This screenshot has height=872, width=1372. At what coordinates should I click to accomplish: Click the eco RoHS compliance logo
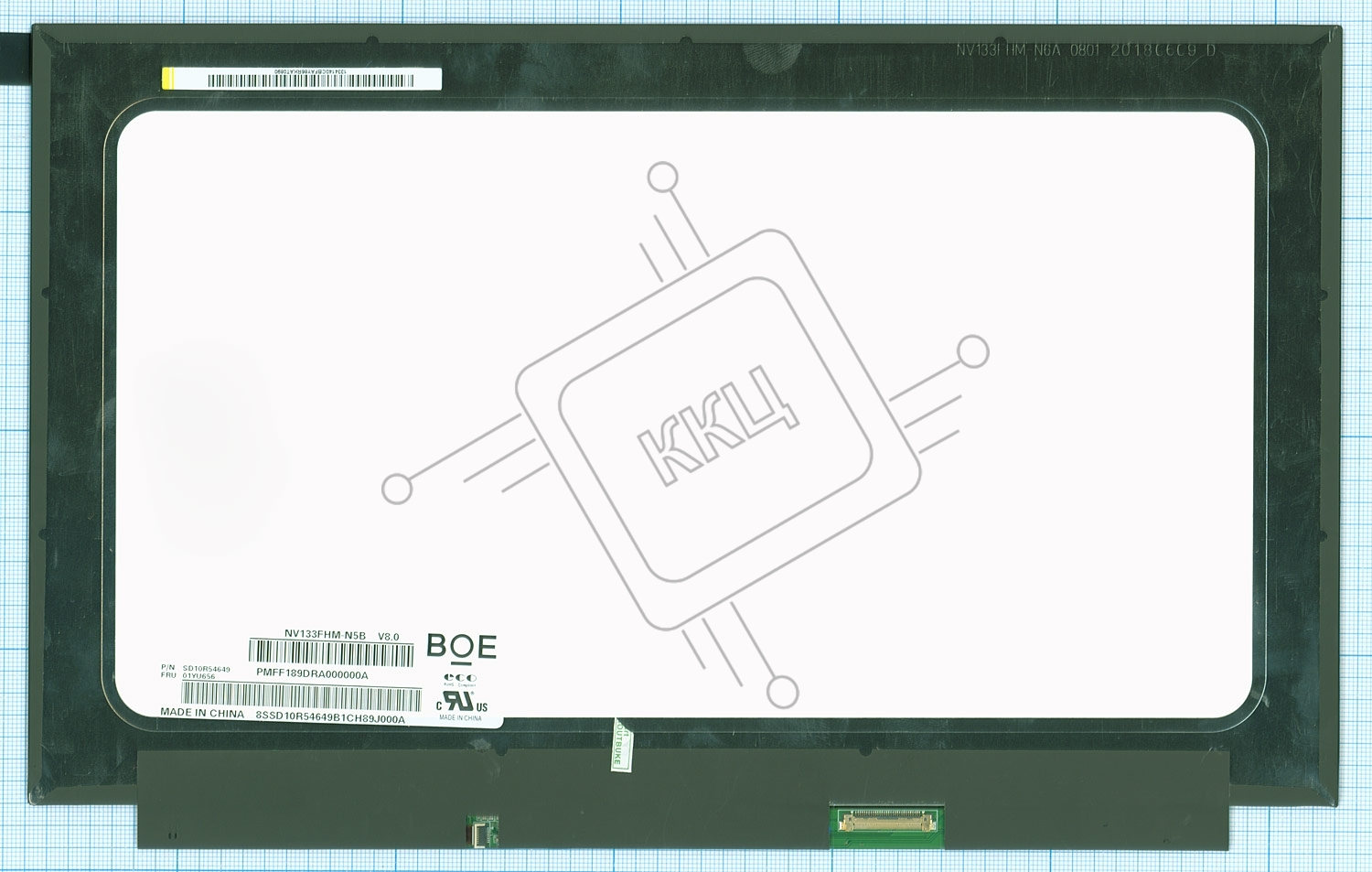(x=459, y=679)
